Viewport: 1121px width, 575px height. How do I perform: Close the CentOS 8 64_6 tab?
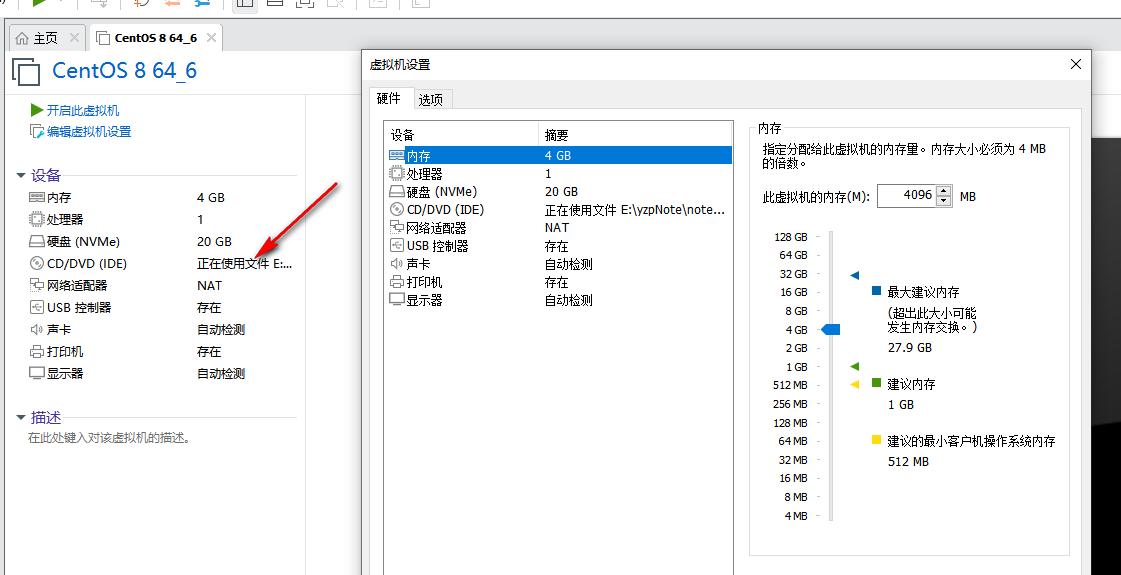[x=211, y=38]
